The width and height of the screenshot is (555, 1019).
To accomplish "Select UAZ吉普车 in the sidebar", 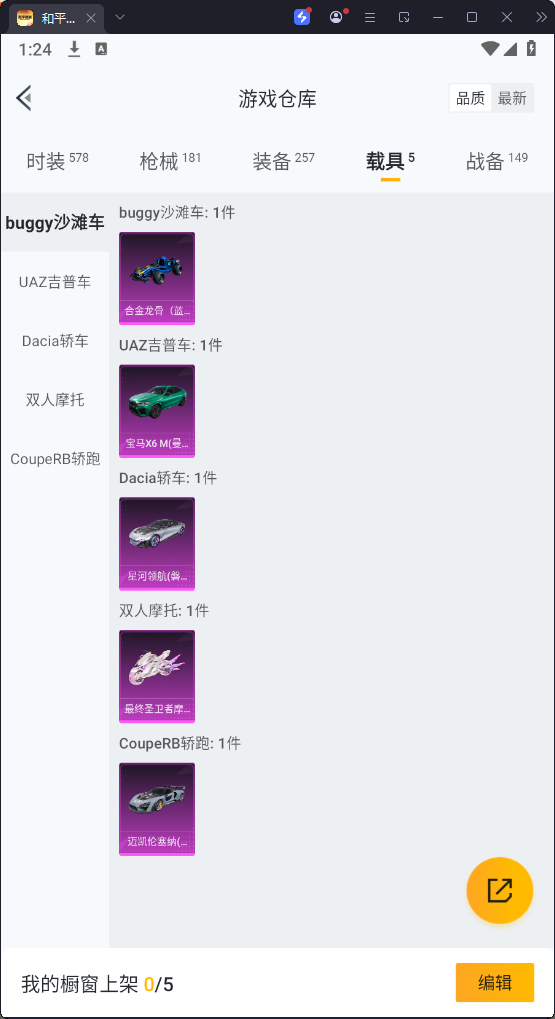I will (55, 282).
